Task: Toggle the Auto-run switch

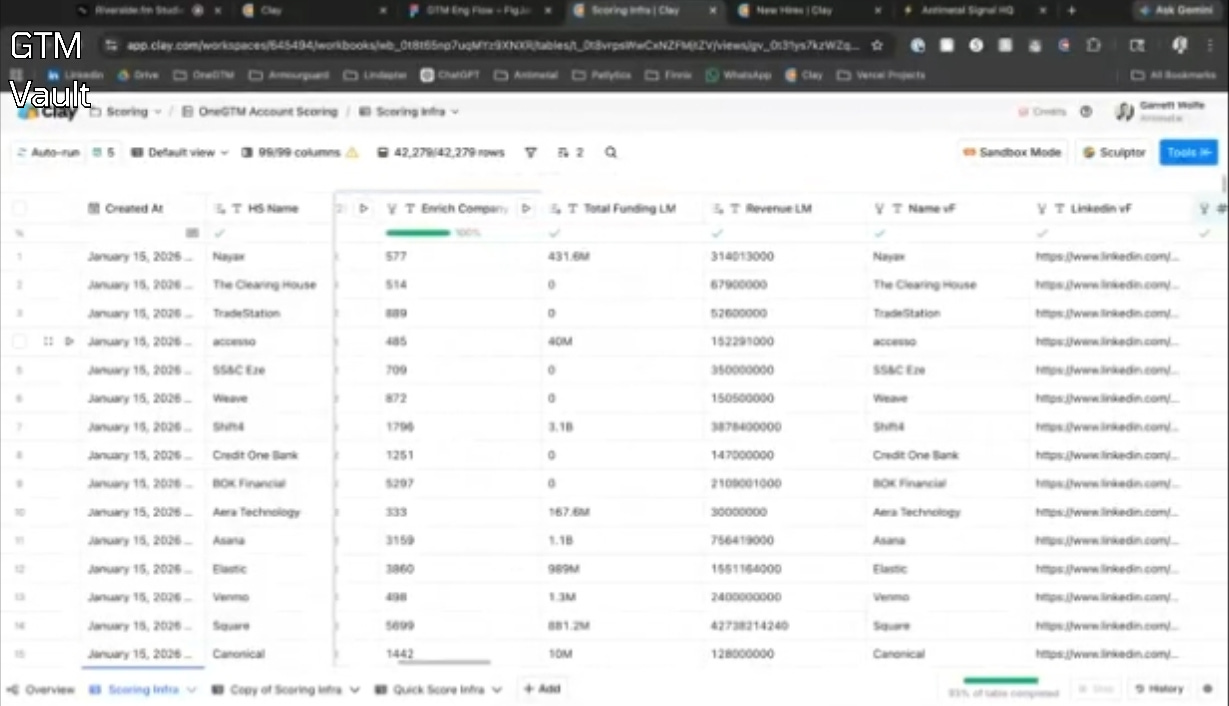Action: click(46, 153)
